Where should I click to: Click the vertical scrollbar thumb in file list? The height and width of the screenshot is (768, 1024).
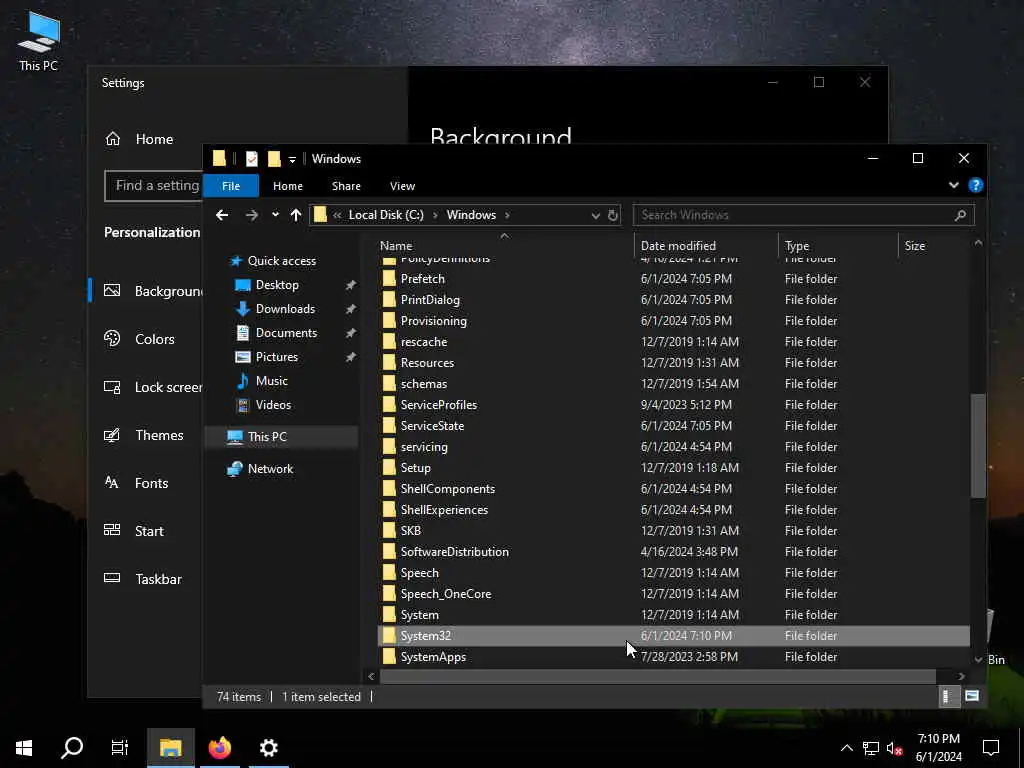(978, 446)
